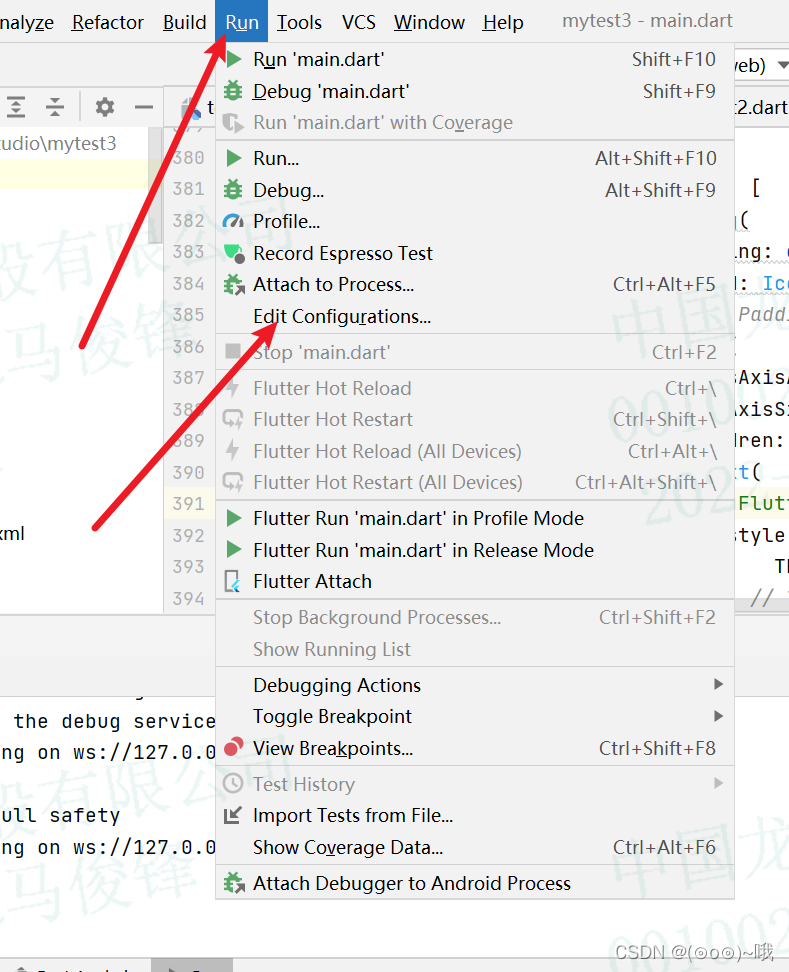Click the Import Tests from File icon
Viewport: 789px width, 972px height.
pos(232,815)
